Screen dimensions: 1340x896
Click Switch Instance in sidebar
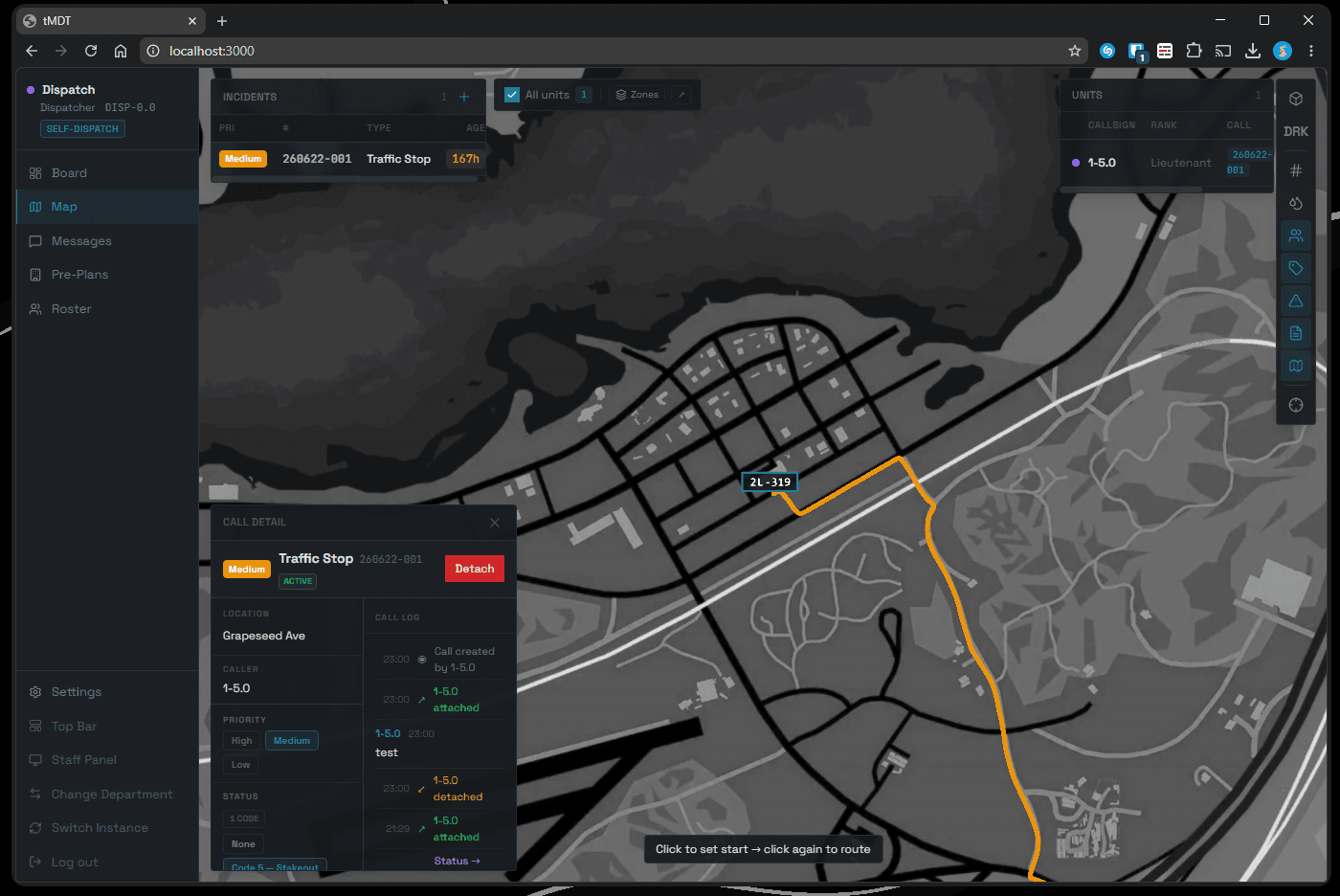point(107,828)
